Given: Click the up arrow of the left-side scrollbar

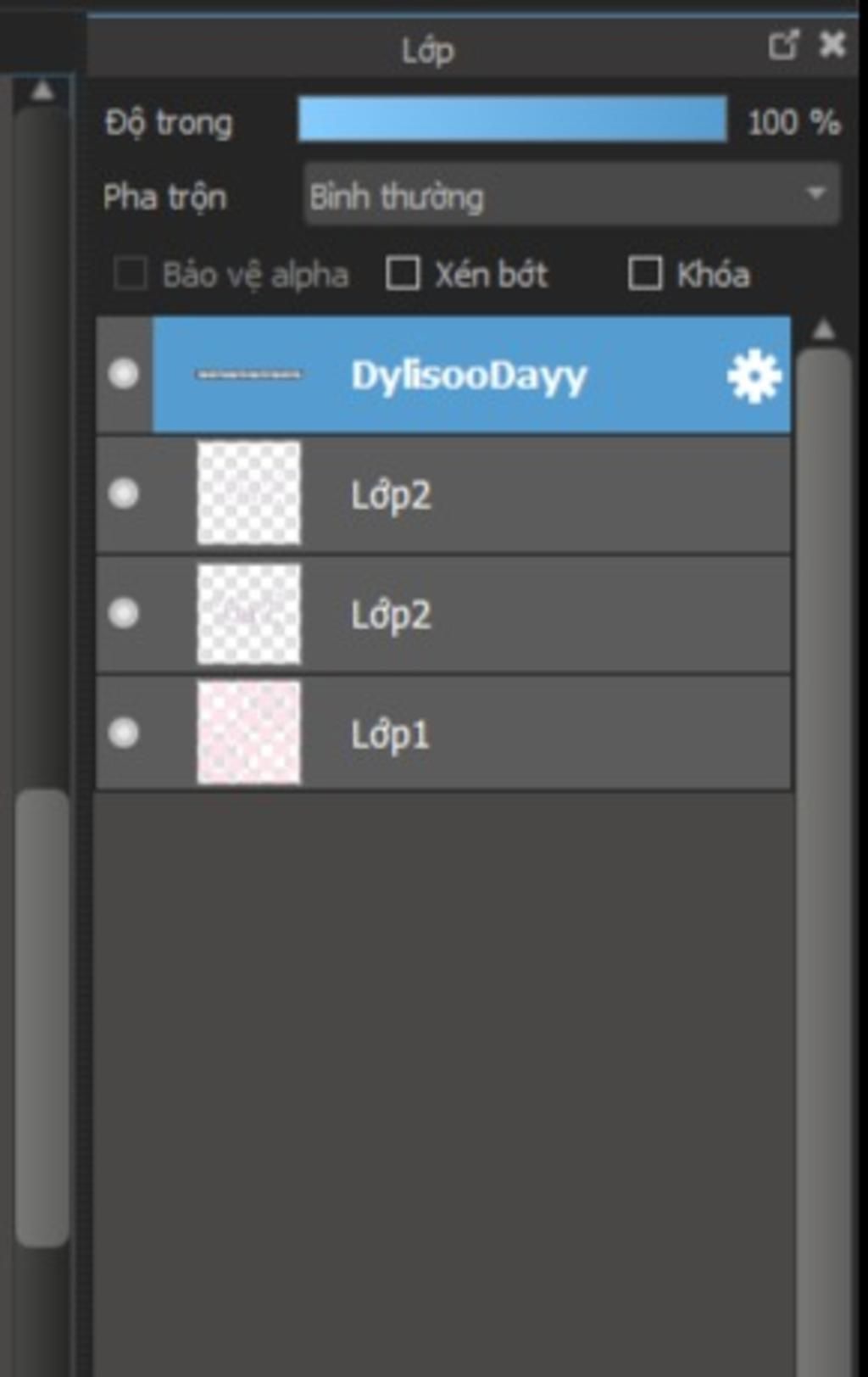Looking at the screenshot, I should [x=42, y=89].
